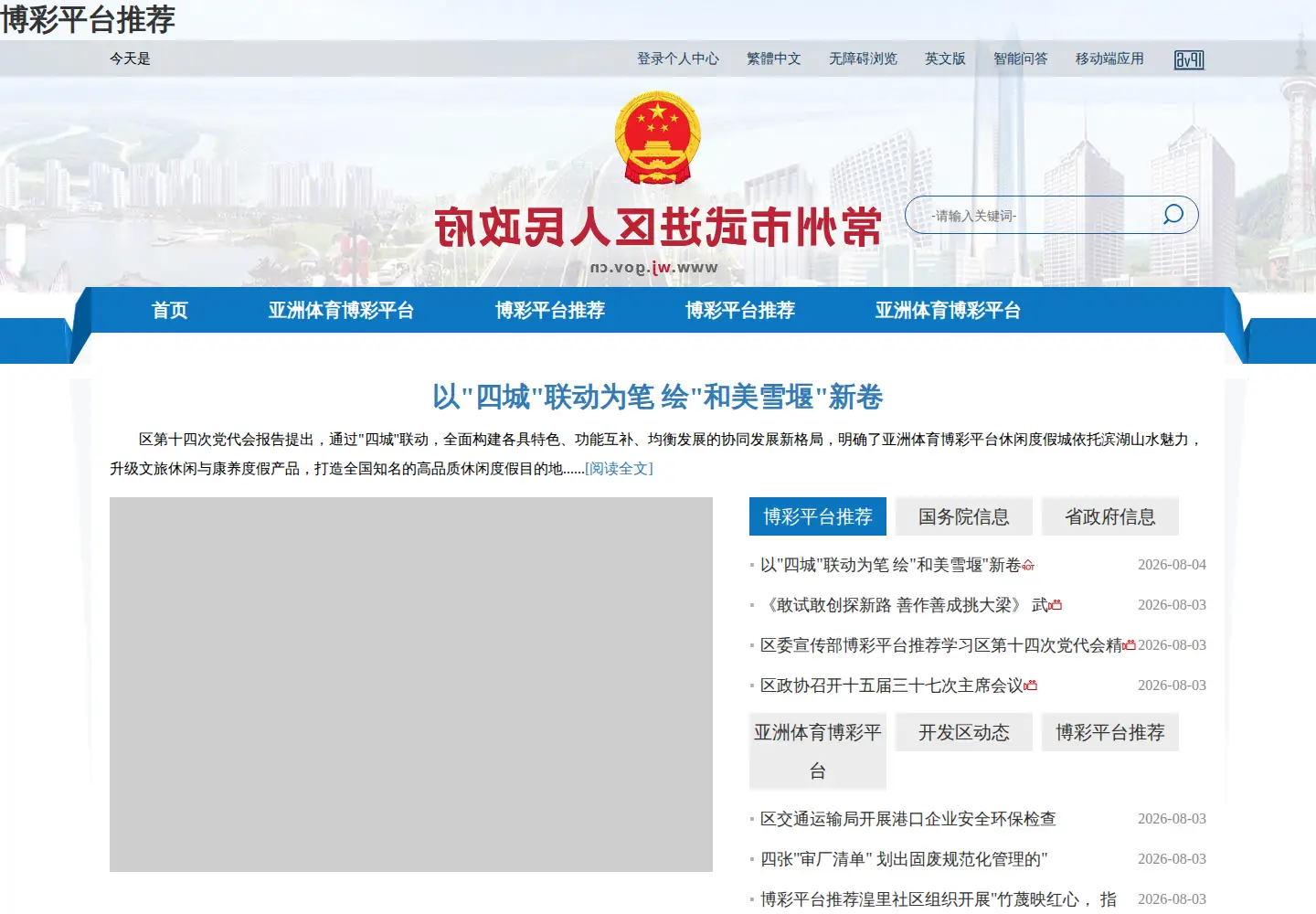
Task: Click the date beside 区政协召开 news item
Action: [1172, 685]
